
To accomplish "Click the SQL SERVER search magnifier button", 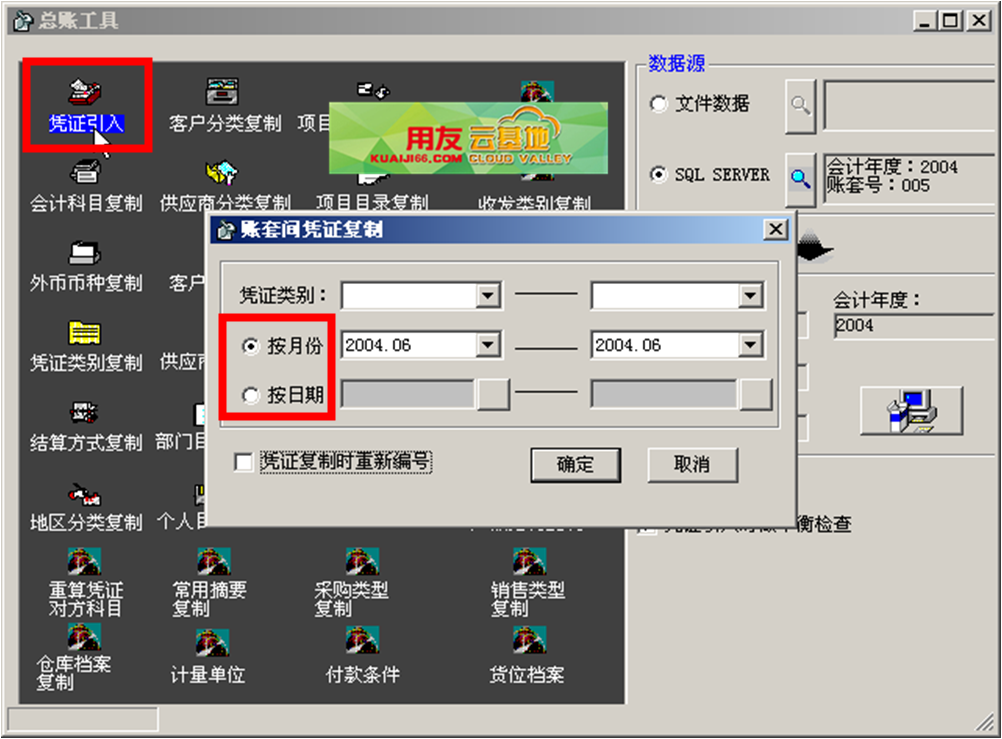I will 800,179.
